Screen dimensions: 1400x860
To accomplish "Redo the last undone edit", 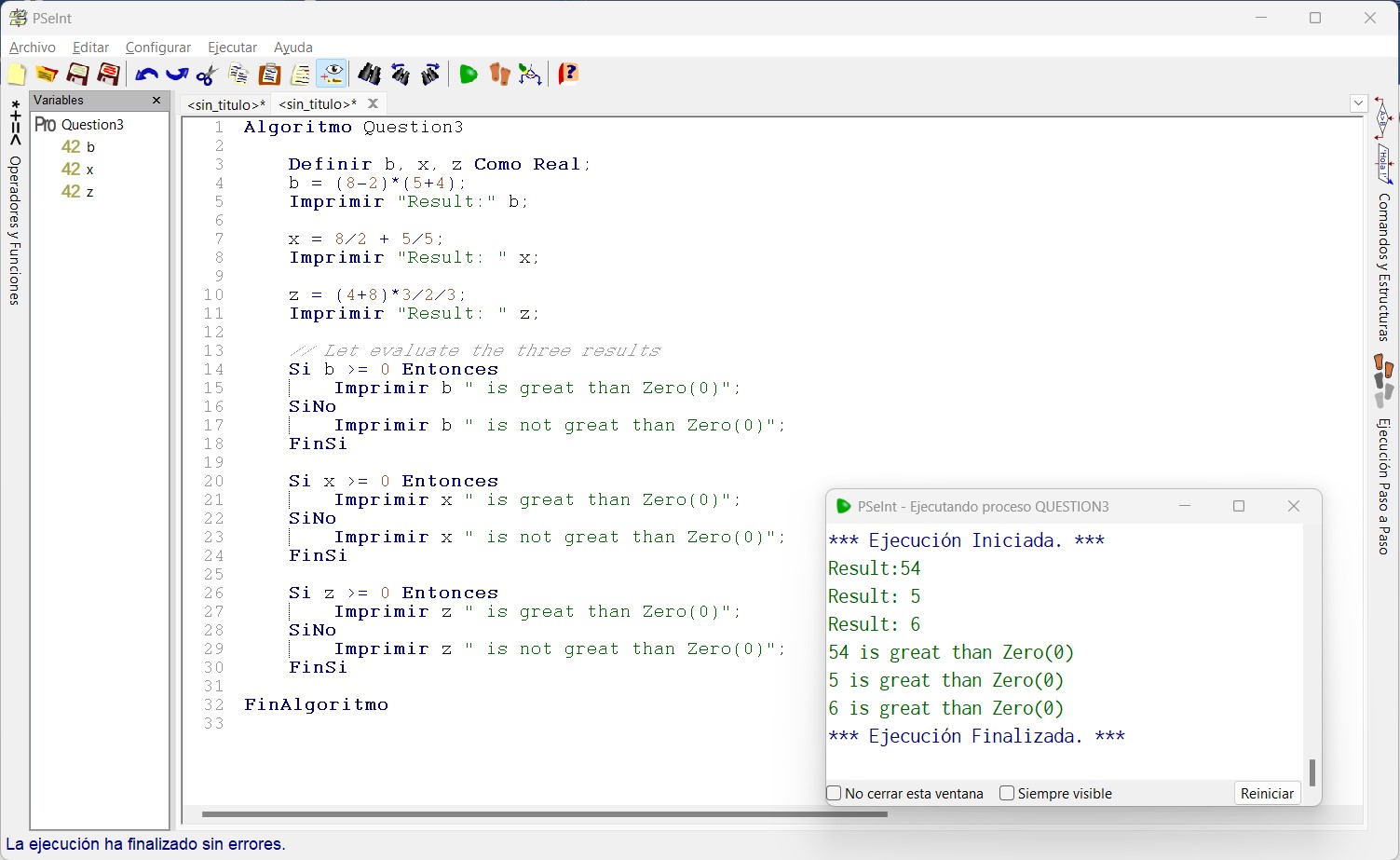I will (x=176, y=75).
